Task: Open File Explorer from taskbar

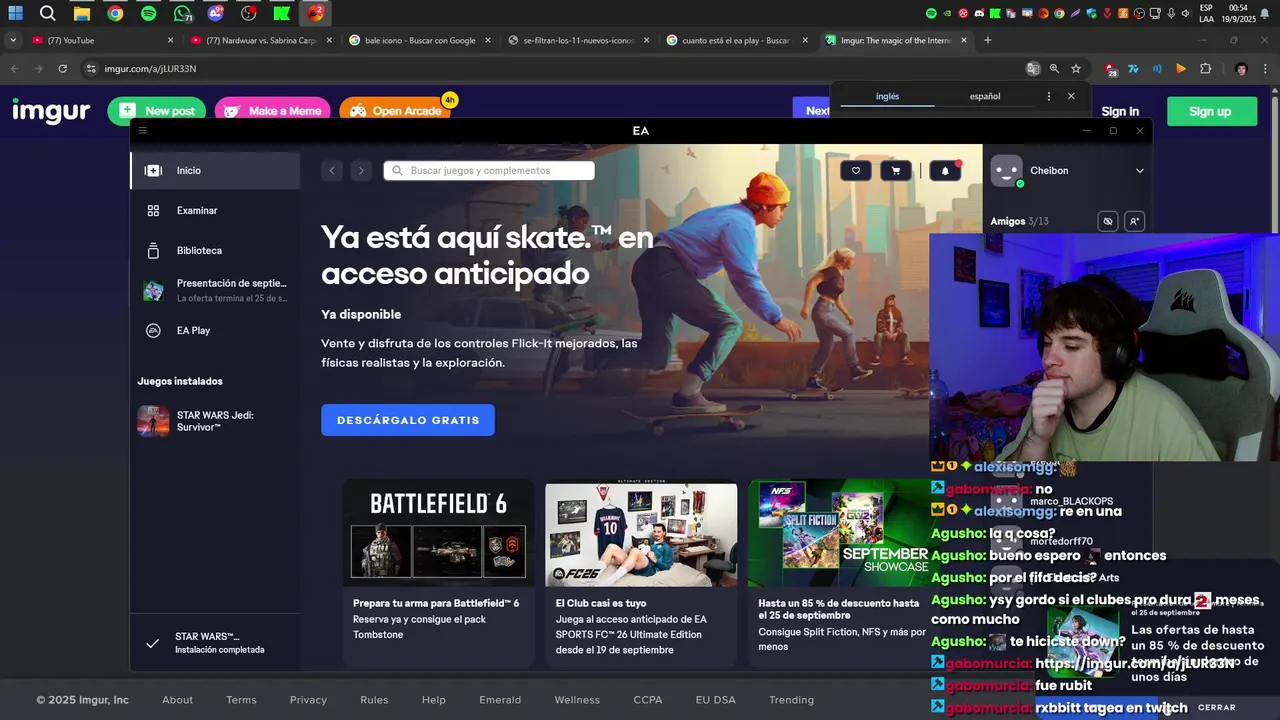Action: [x=82, y=13]
